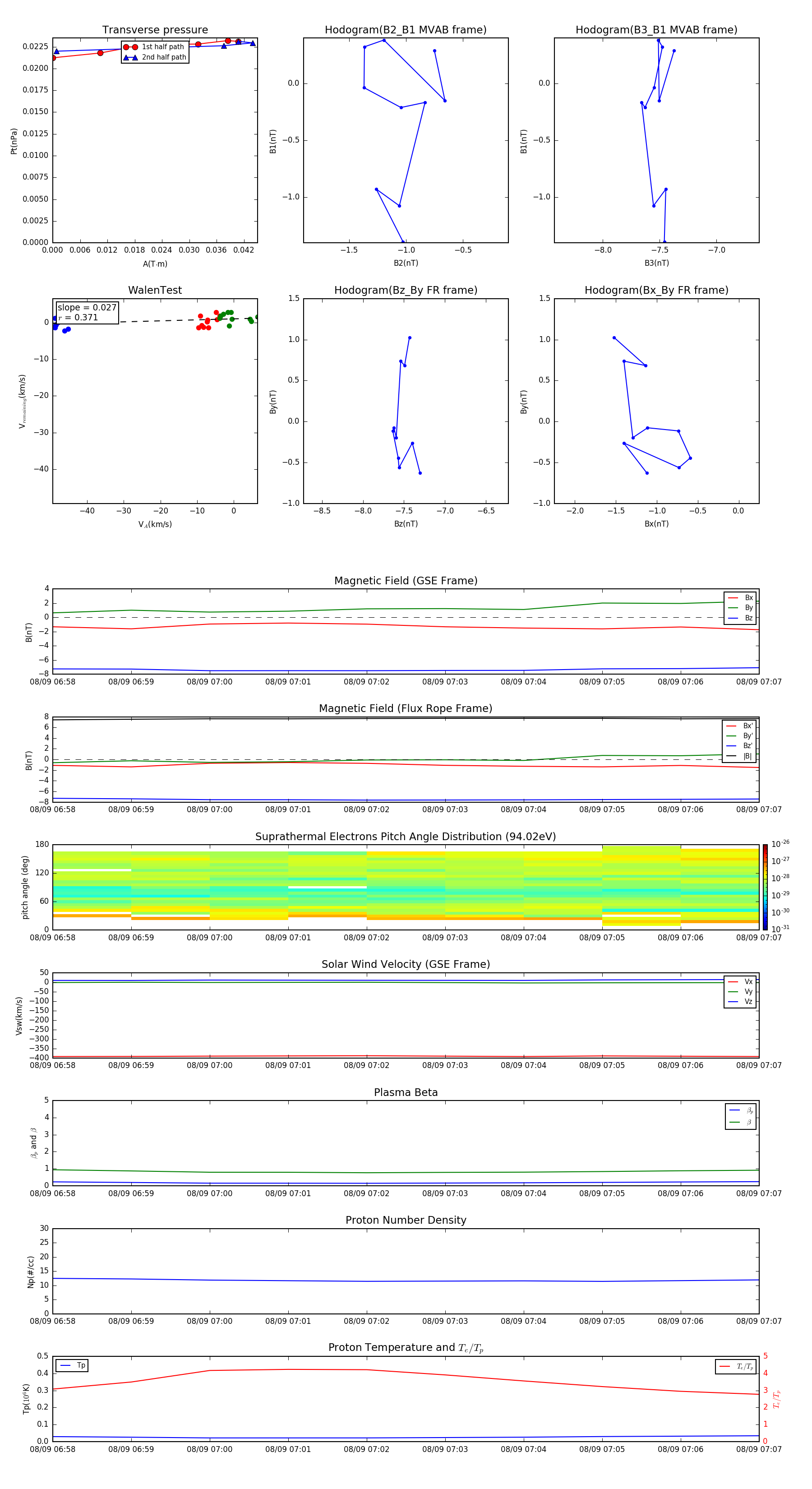Click the "Hodogram(B3_B1 MVAB frame)" title
This screenshot has width=812, height=1489.
[x=656, y=30]
